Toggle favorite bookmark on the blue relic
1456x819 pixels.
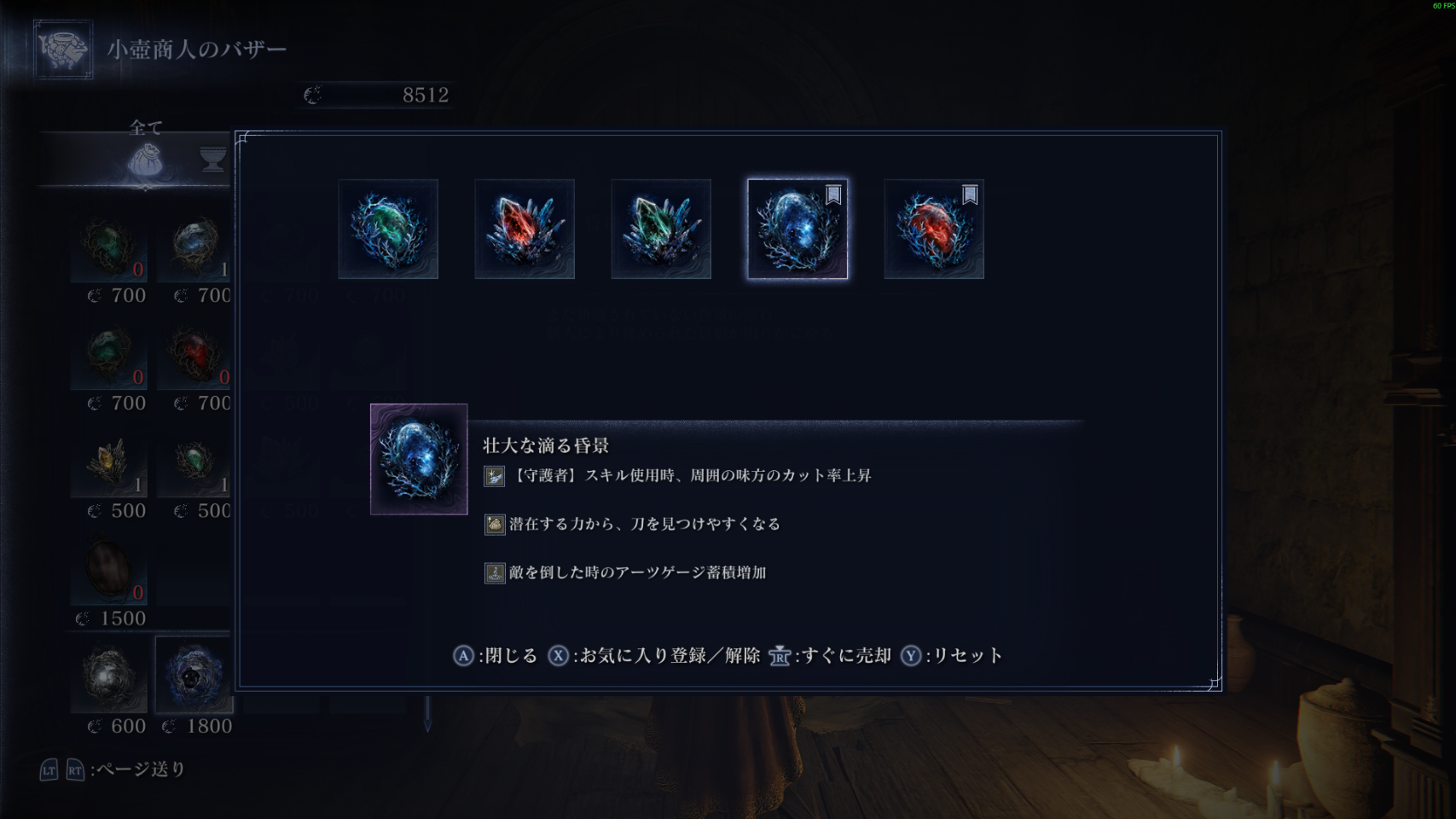[833, 195]
